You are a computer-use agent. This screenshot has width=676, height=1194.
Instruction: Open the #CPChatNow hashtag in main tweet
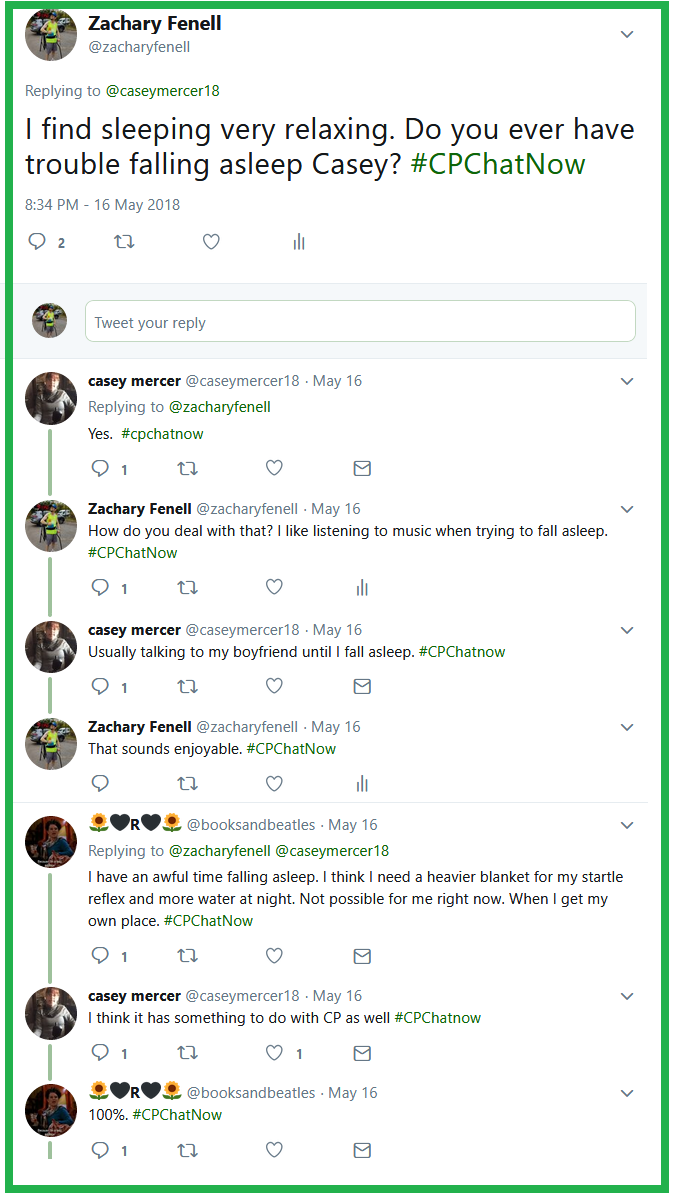tap(497, 165)
